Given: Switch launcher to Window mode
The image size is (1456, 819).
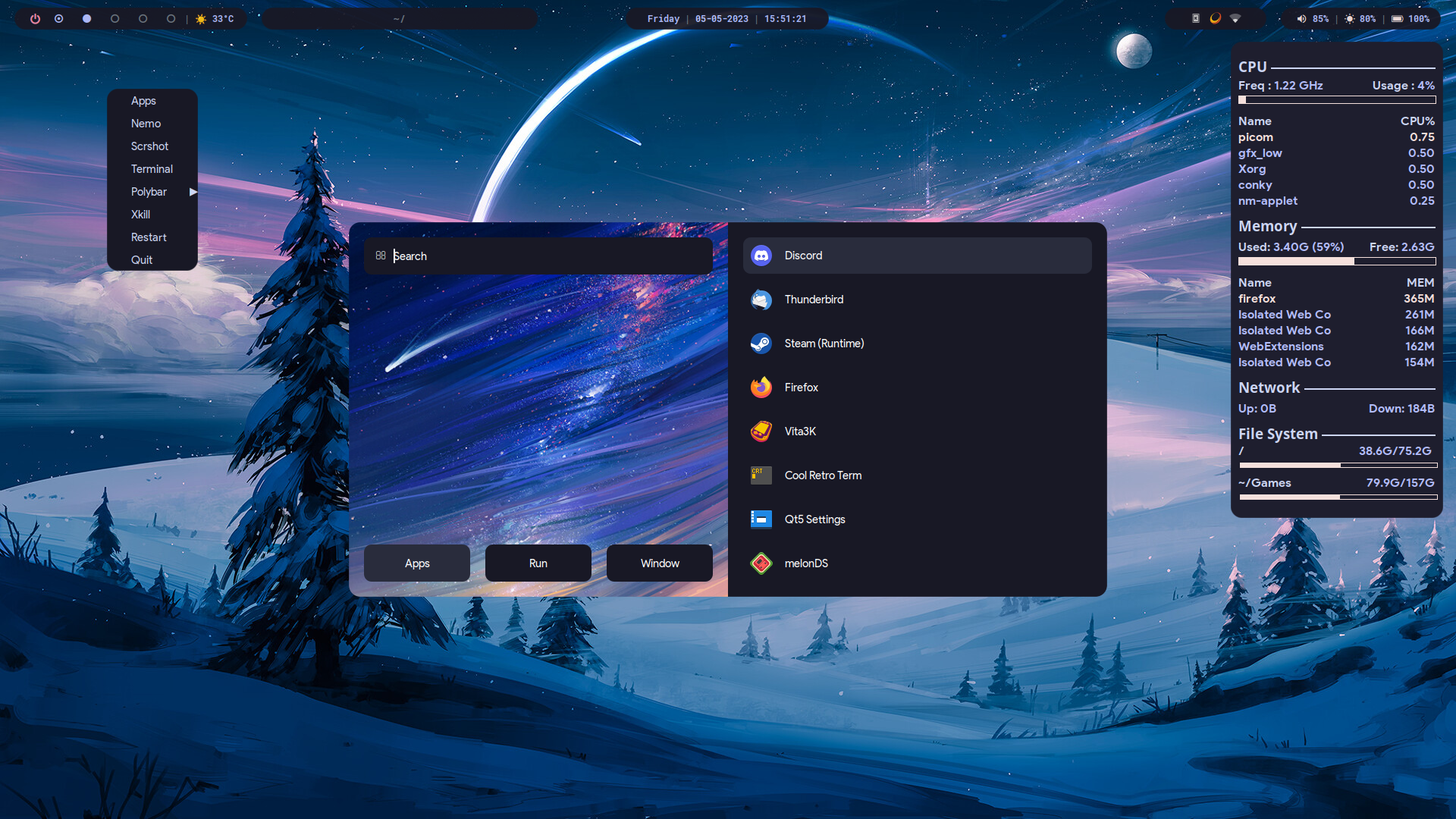Looking at the screenshot, I should click(660, 563).
